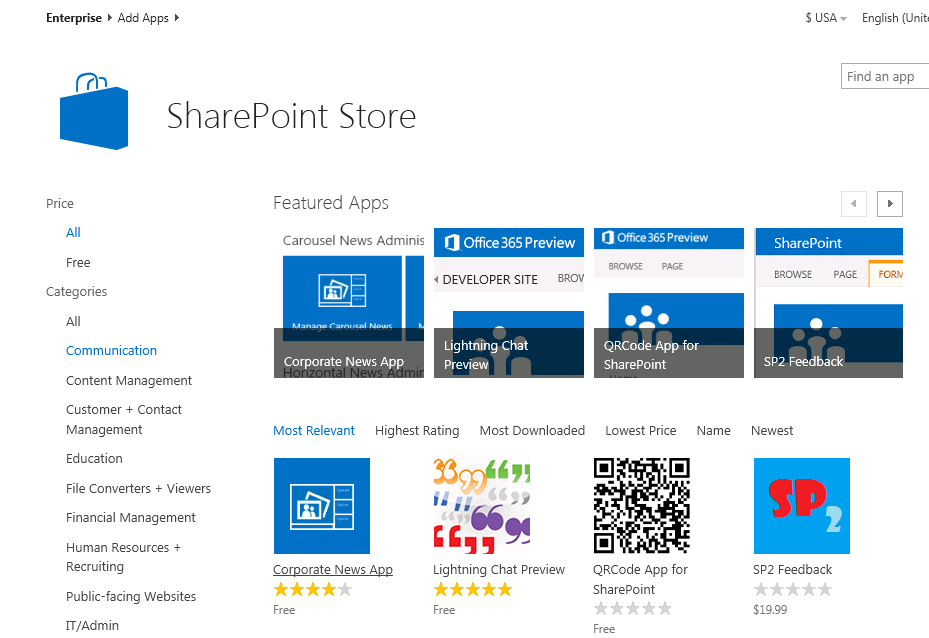Open Lightning Chat Preview featured banner
Screen dimensions: 929x638
point(509,303)
